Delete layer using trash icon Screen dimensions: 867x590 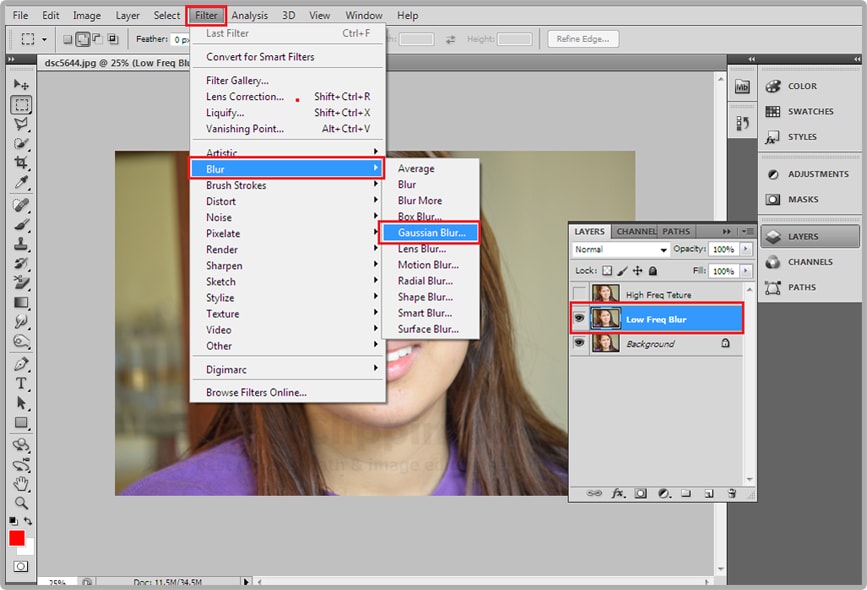[x=732, y=494]
